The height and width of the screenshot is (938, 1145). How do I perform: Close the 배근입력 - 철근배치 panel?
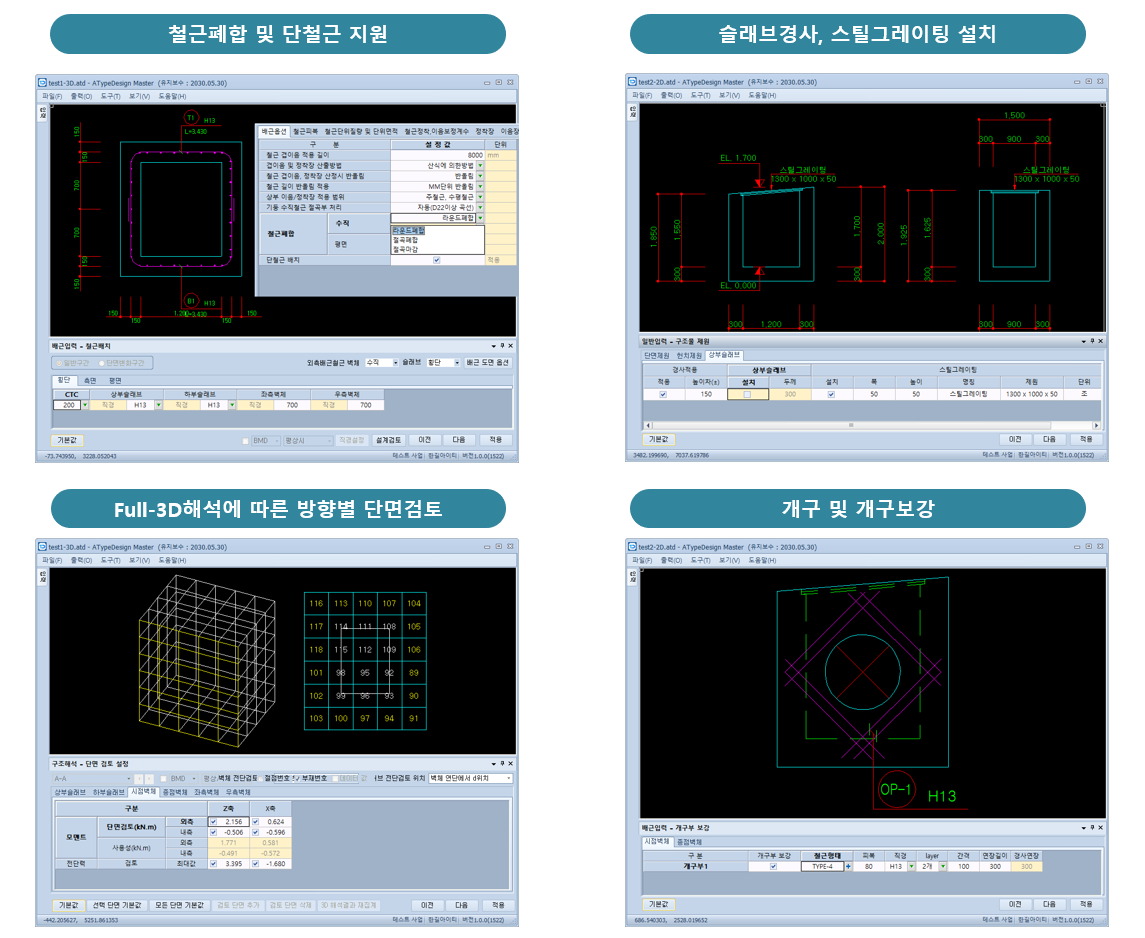pos(510,346)
